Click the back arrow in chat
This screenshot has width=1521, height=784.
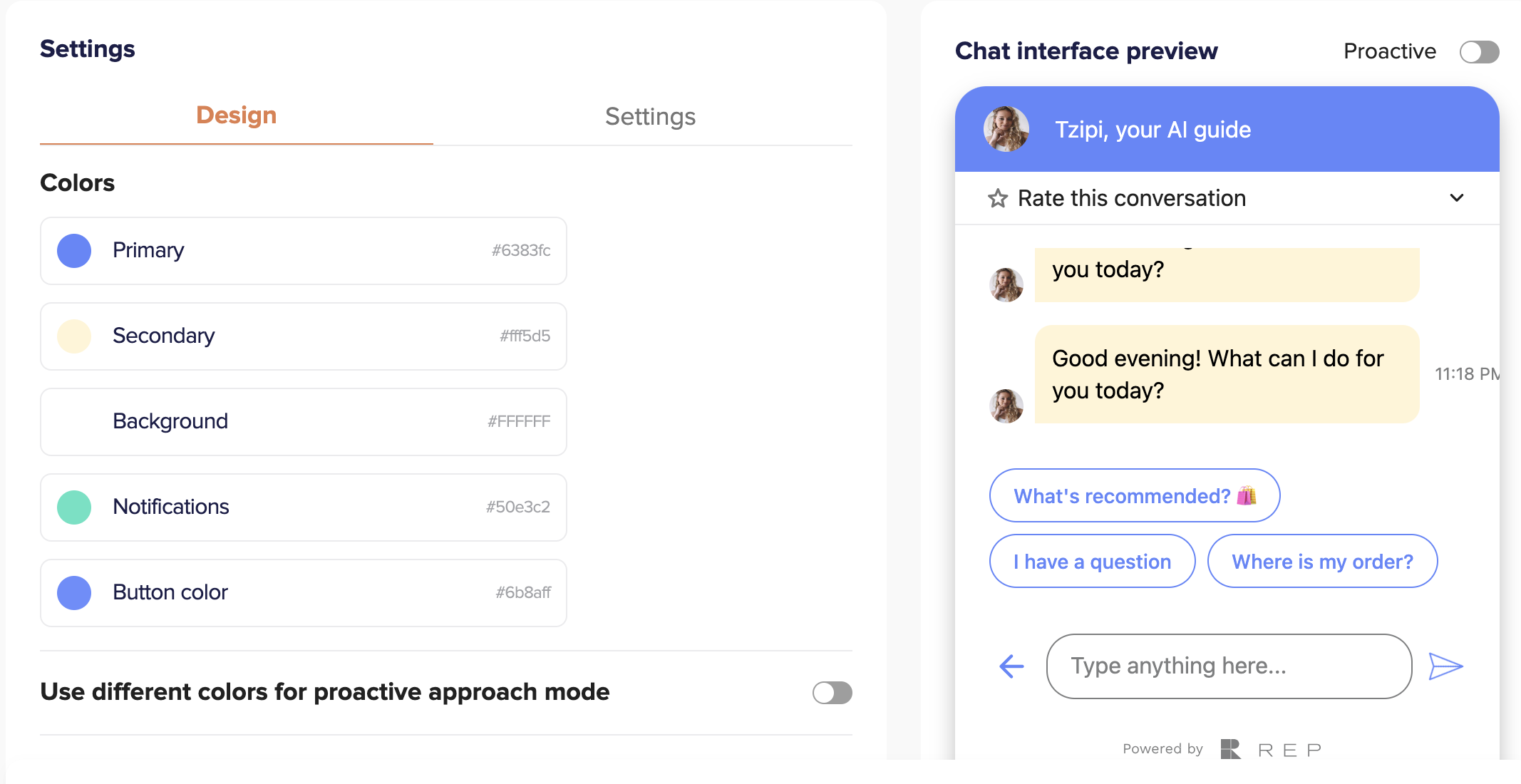pyautogui.click(x=1011, y=666)
